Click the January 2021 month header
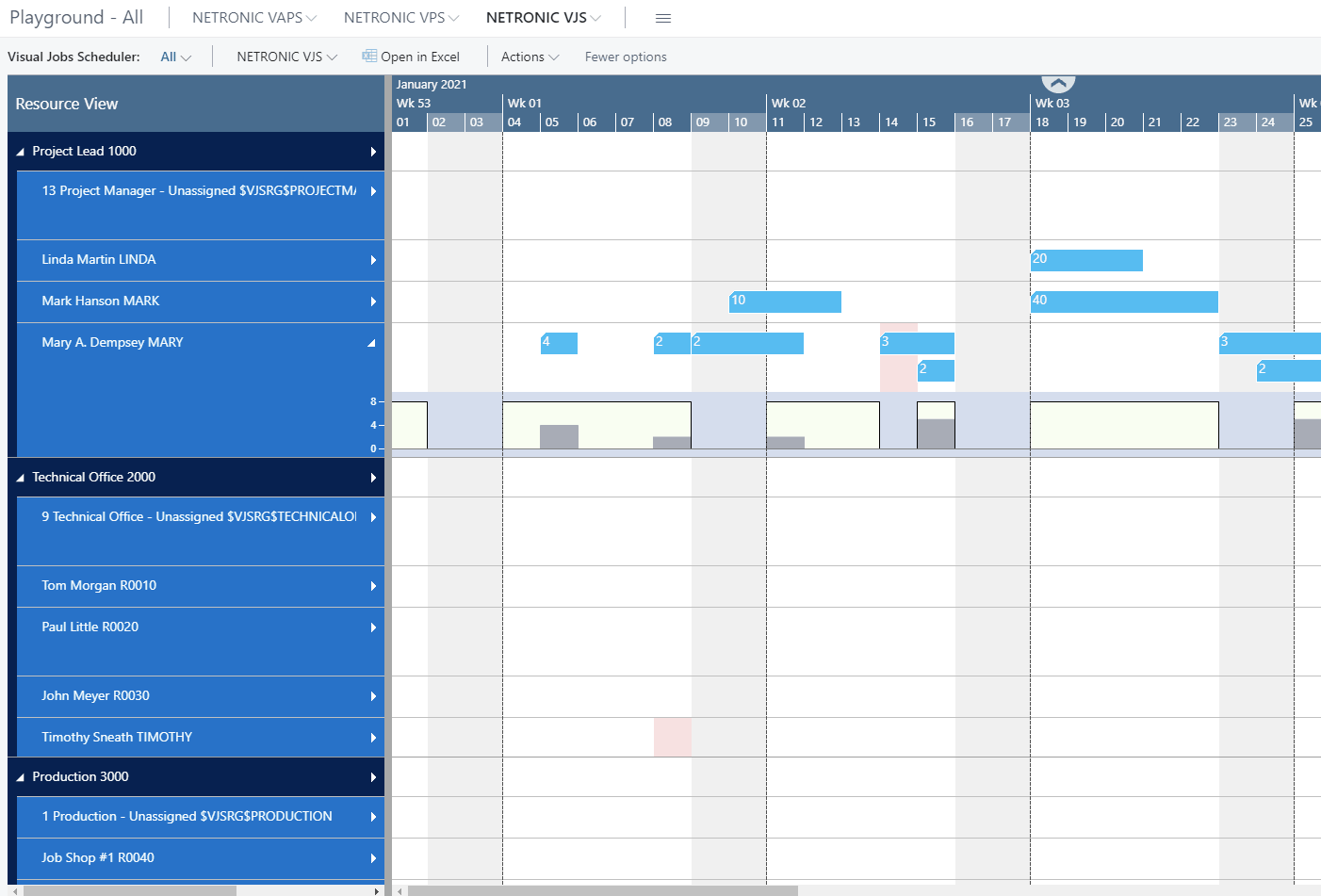Screen dimensions: 1321x896 tap(432, 84)
